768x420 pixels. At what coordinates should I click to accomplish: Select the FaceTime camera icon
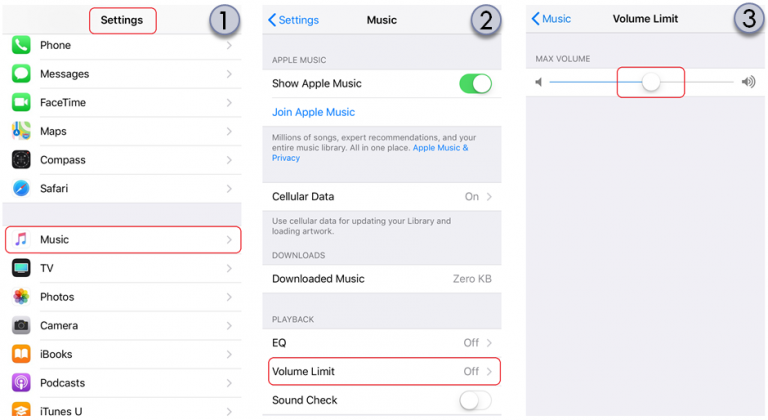click(21, 102)
